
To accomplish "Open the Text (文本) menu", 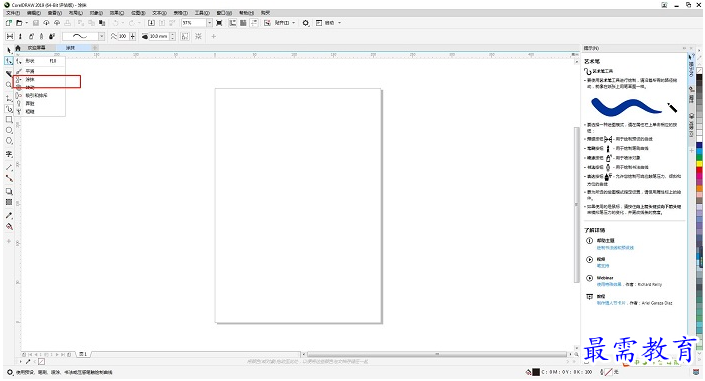I will click(x=159, y=13).
